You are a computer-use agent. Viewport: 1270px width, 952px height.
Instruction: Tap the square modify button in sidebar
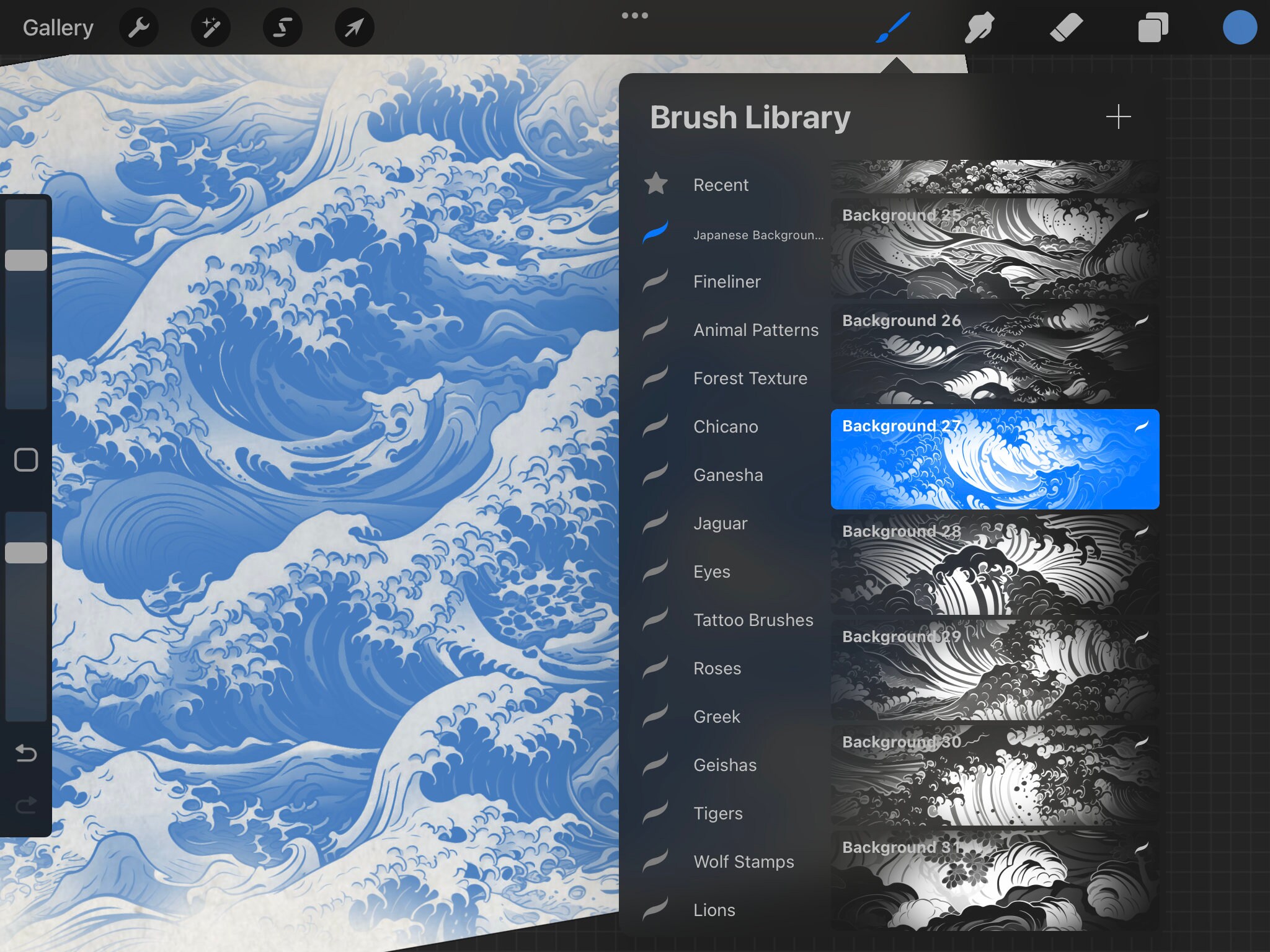click(x=26, y=460)
